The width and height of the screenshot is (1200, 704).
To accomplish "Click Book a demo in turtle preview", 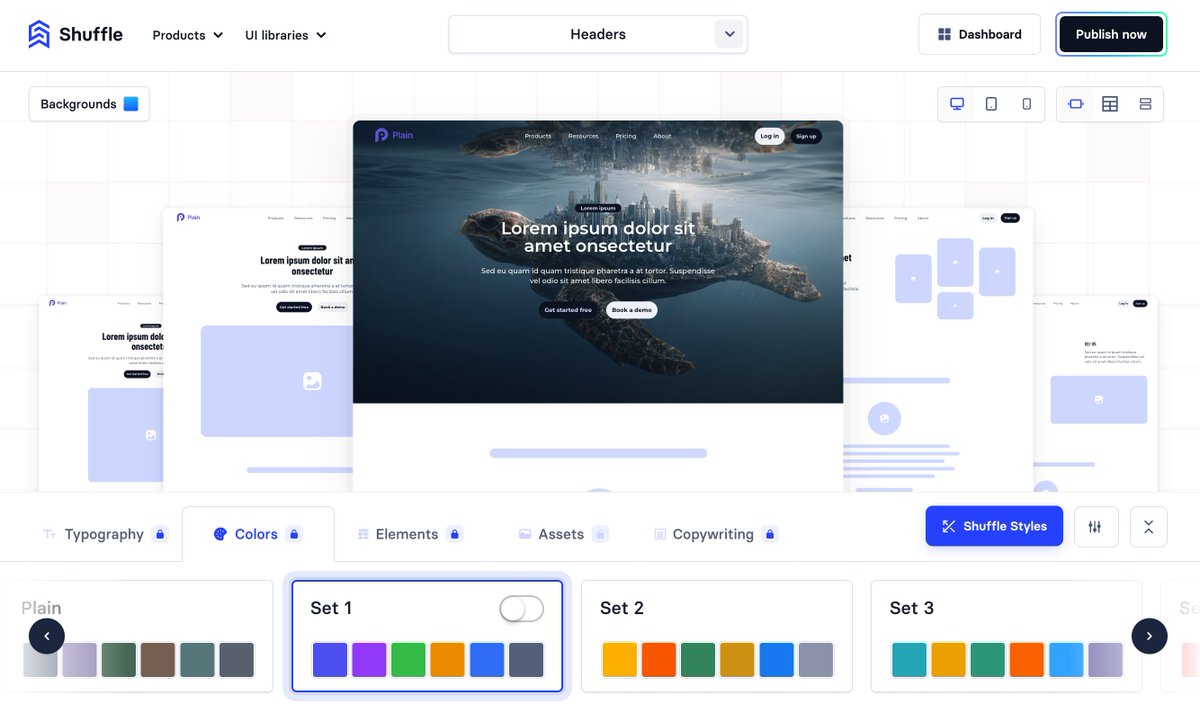I will coord(632,310).
